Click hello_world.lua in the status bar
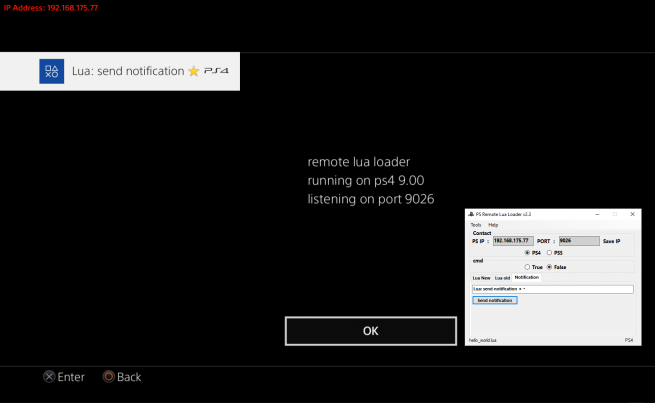Viewport: 655px width, 403px height. tap(482, 340)
